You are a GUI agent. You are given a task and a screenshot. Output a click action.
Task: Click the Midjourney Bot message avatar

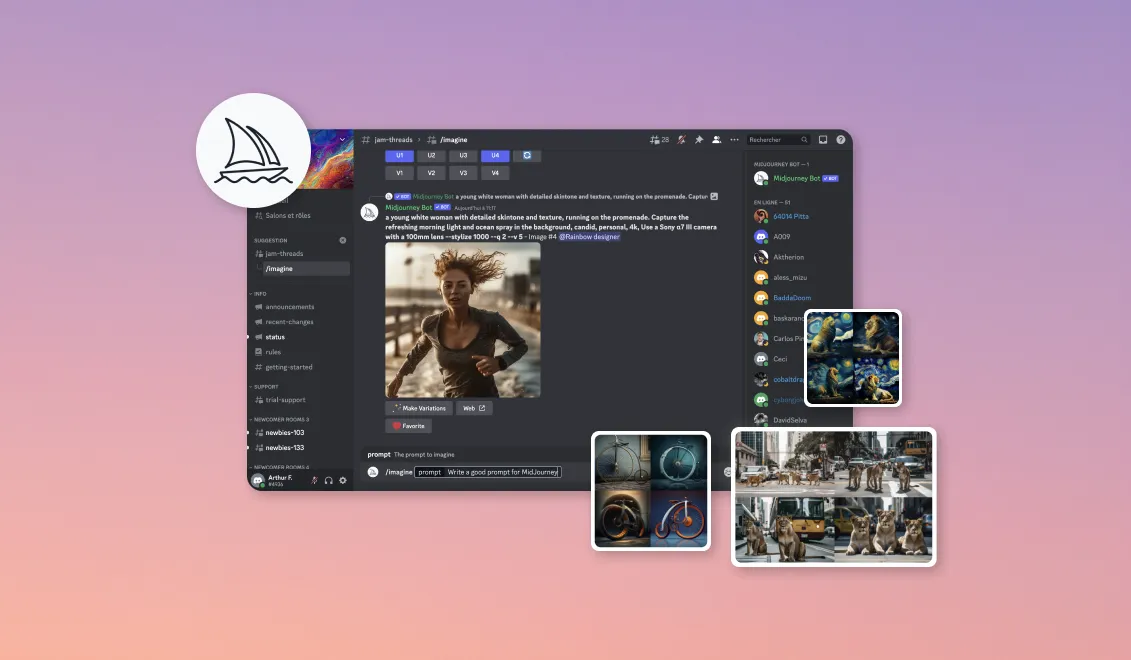tap(369, 213)
